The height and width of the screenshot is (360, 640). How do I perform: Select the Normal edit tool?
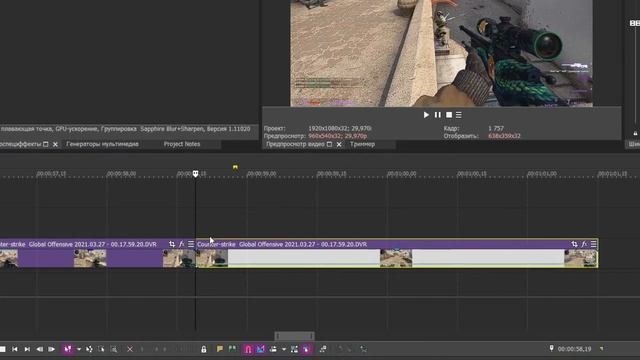pos(68,349)
